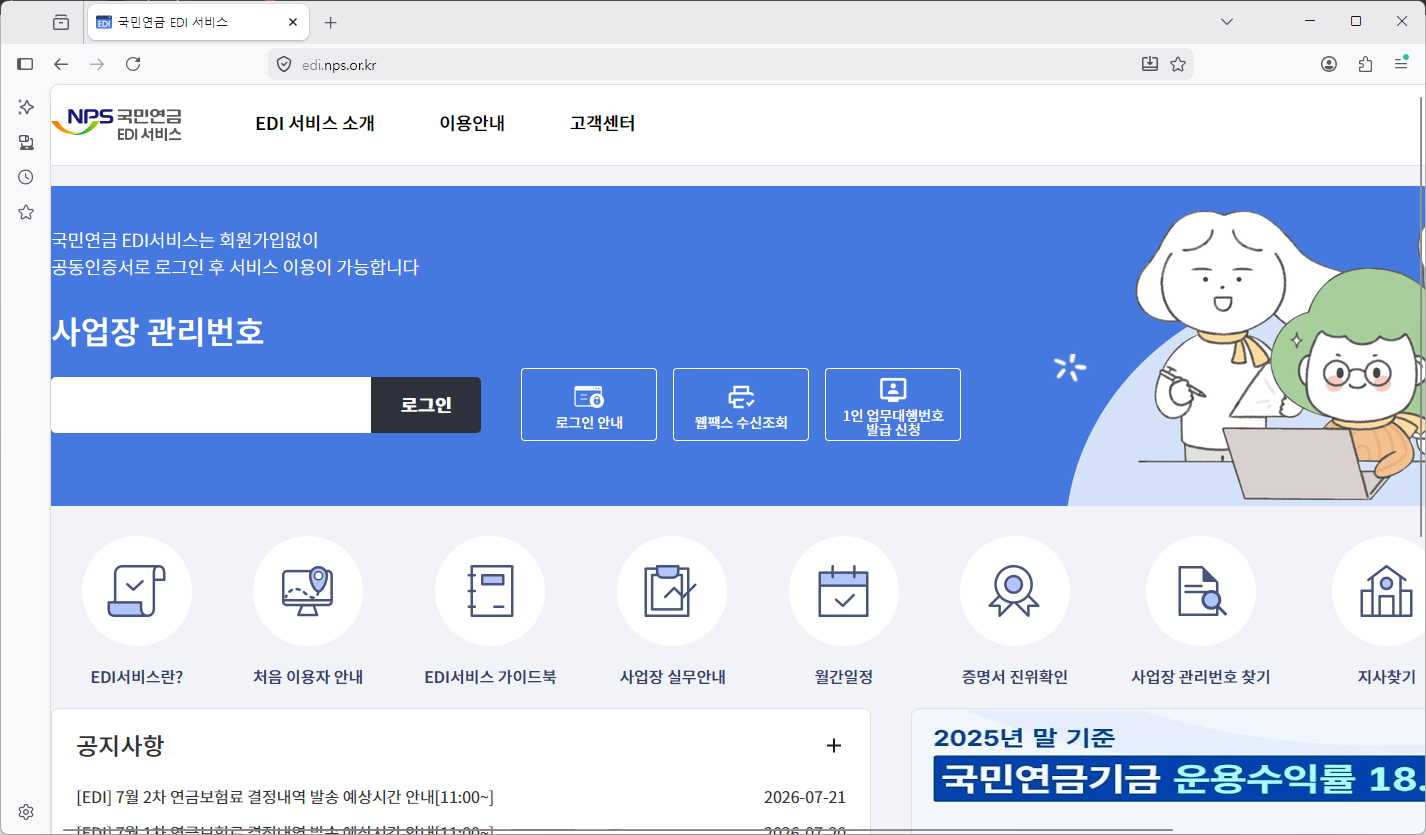Click 1인 업무대행번호 발급 신청 button

tap(893, 404)
